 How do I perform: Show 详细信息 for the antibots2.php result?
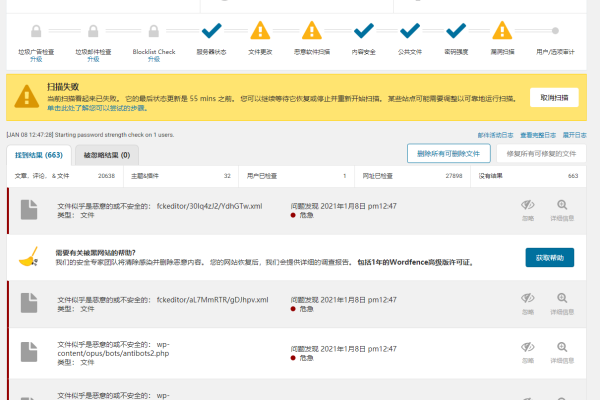point(562,350)
